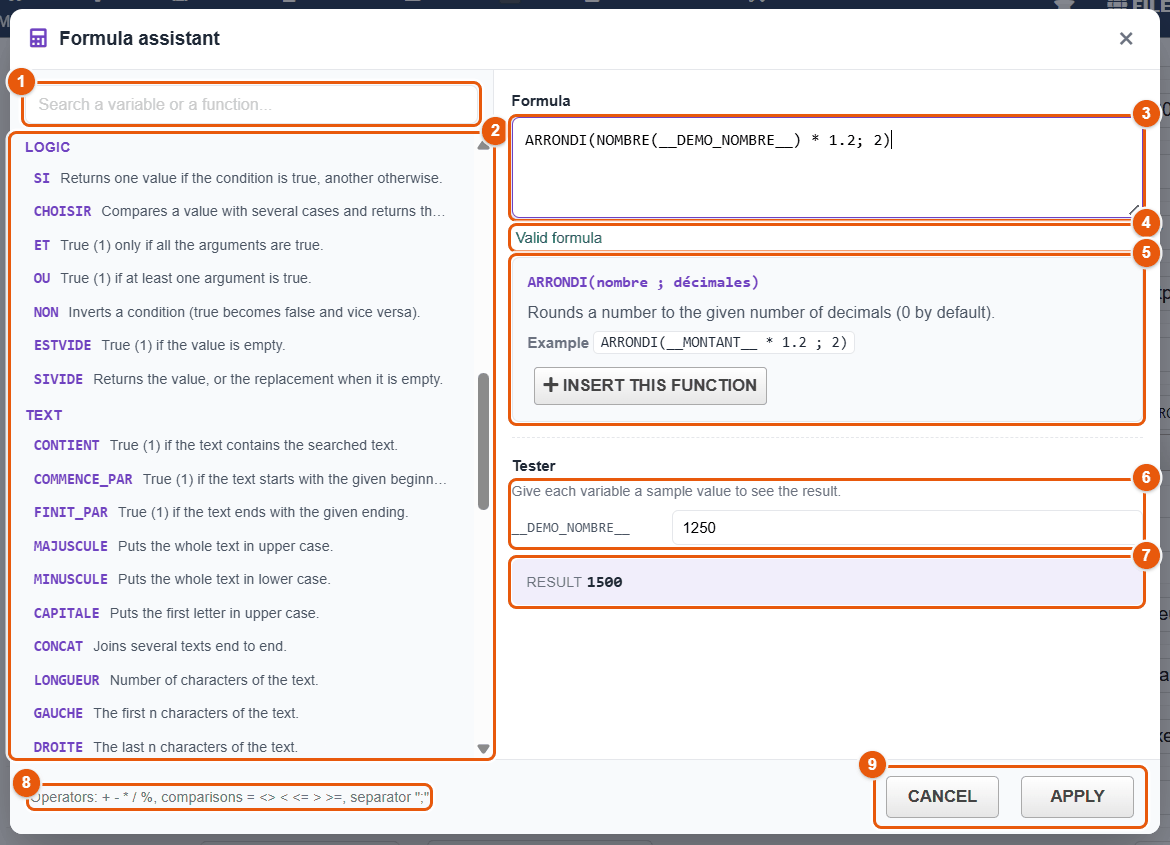Click the Valid formula status message
The image size is (1170, 845).
point(559,238)
